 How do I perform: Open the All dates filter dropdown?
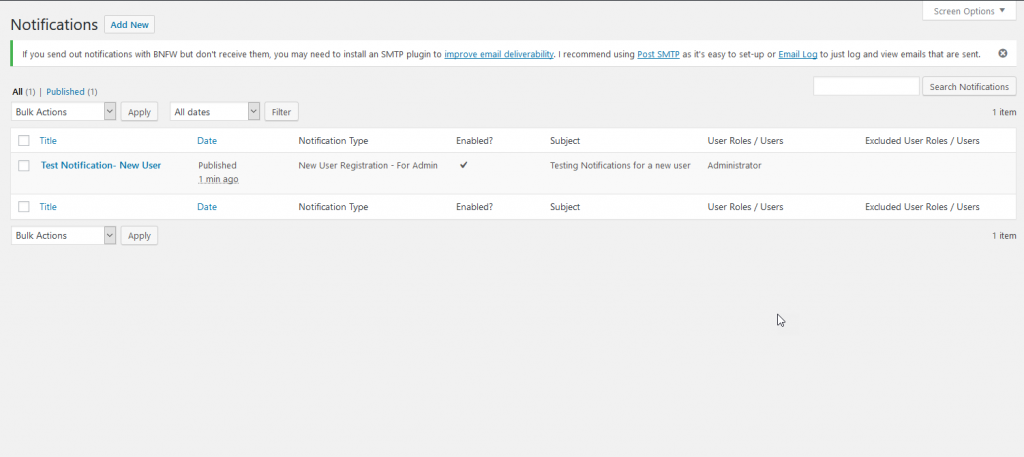[x=215, y=112]
